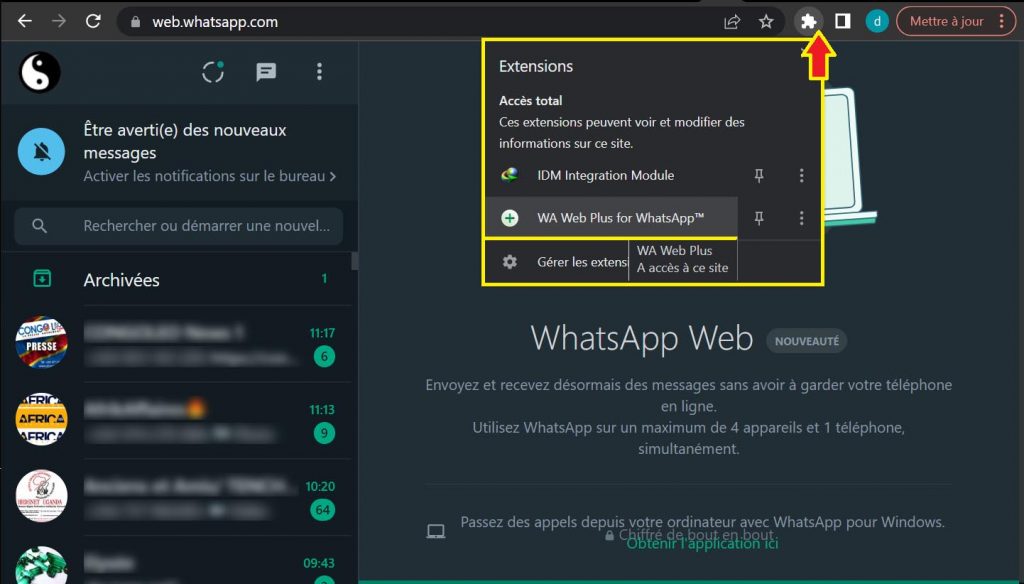Open the chat with the Africa avatar
Viewport: 1024px width, 584px height.
click(x=41, y=419)
